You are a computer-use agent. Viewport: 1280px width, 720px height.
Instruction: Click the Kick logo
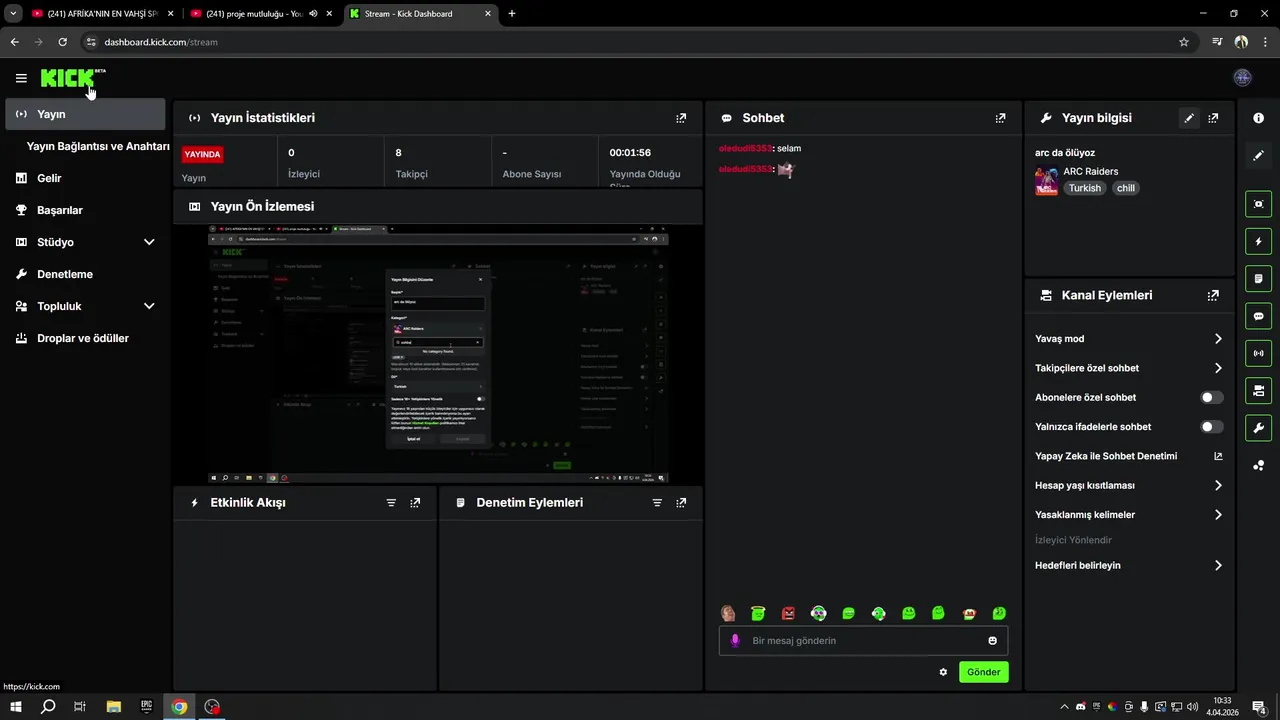pyautogui.click(x=68, y=78)
